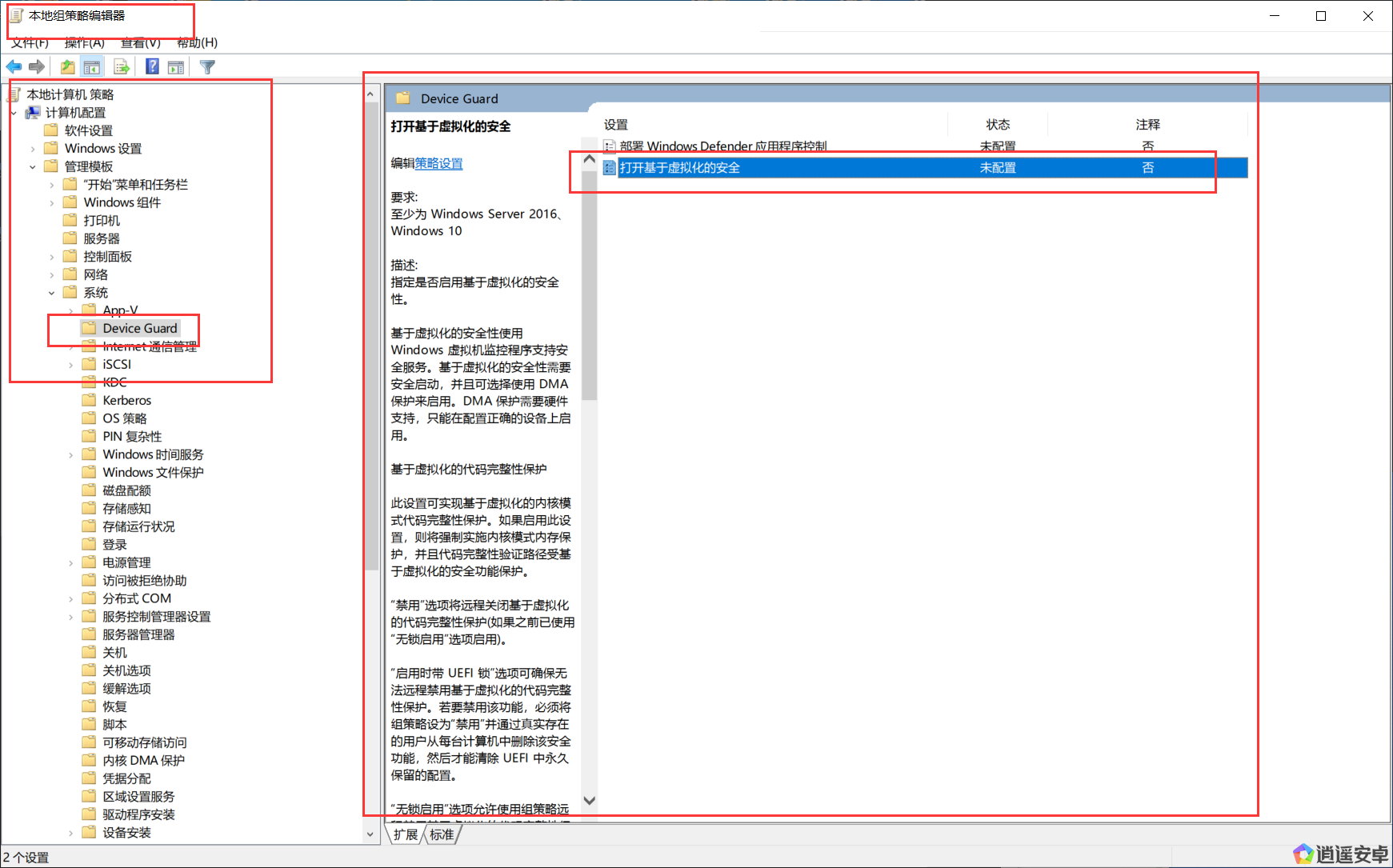
Task: Click the Filter funnel toolbar icon
Action: click(207, 67)
